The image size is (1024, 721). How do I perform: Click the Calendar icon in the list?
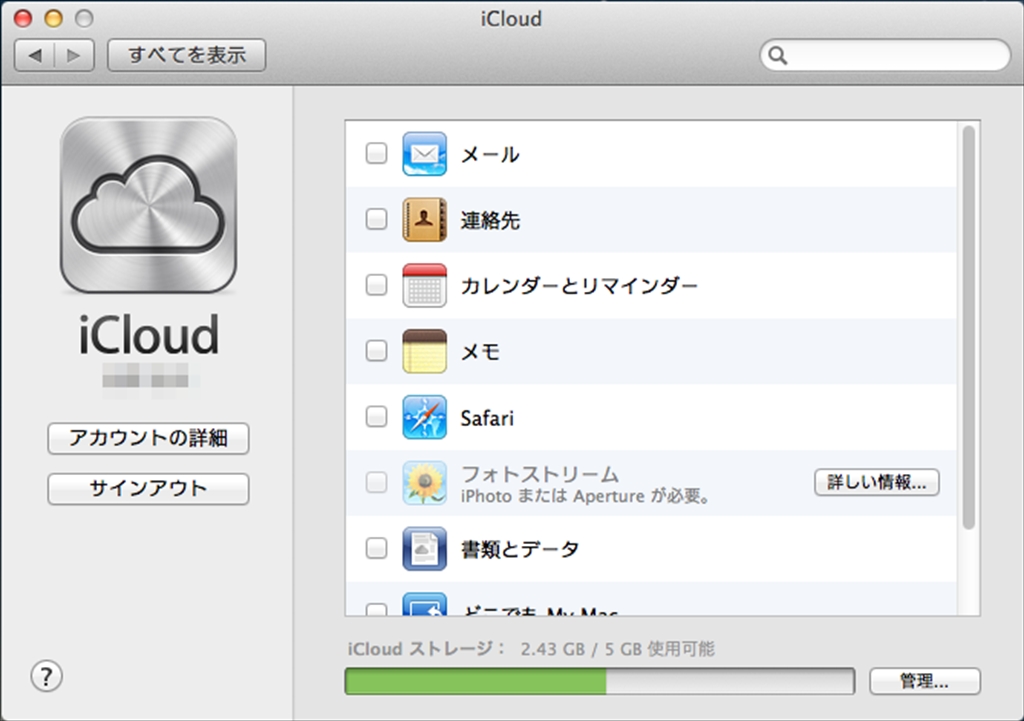click(x=424, y=285)
